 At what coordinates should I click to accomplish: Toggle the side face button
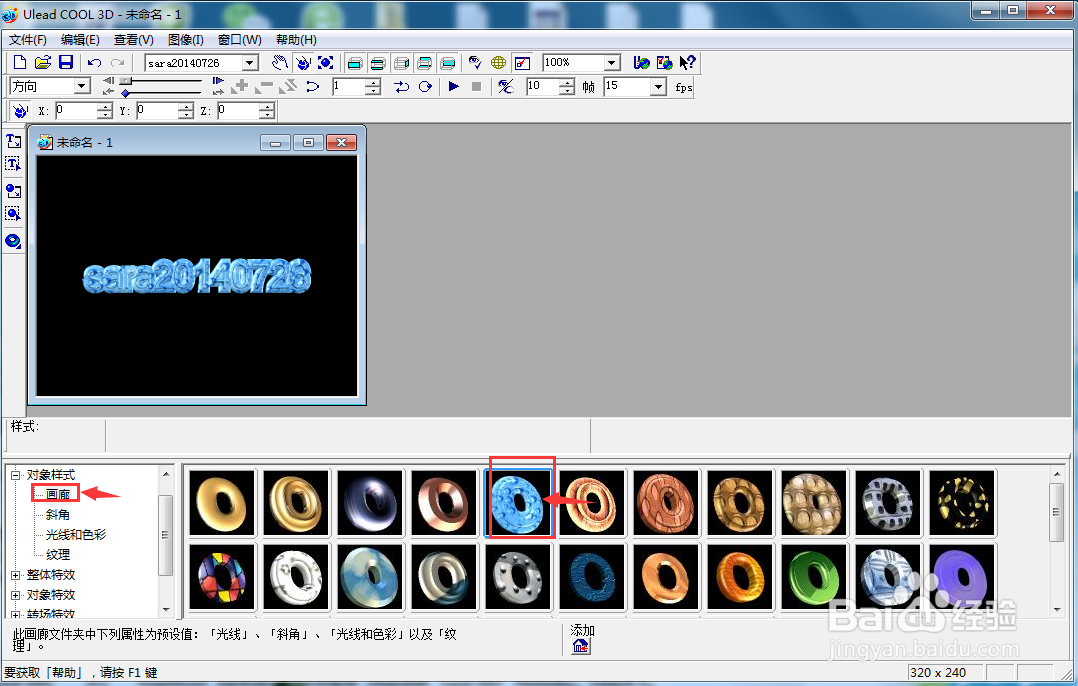tap(402, 63)
